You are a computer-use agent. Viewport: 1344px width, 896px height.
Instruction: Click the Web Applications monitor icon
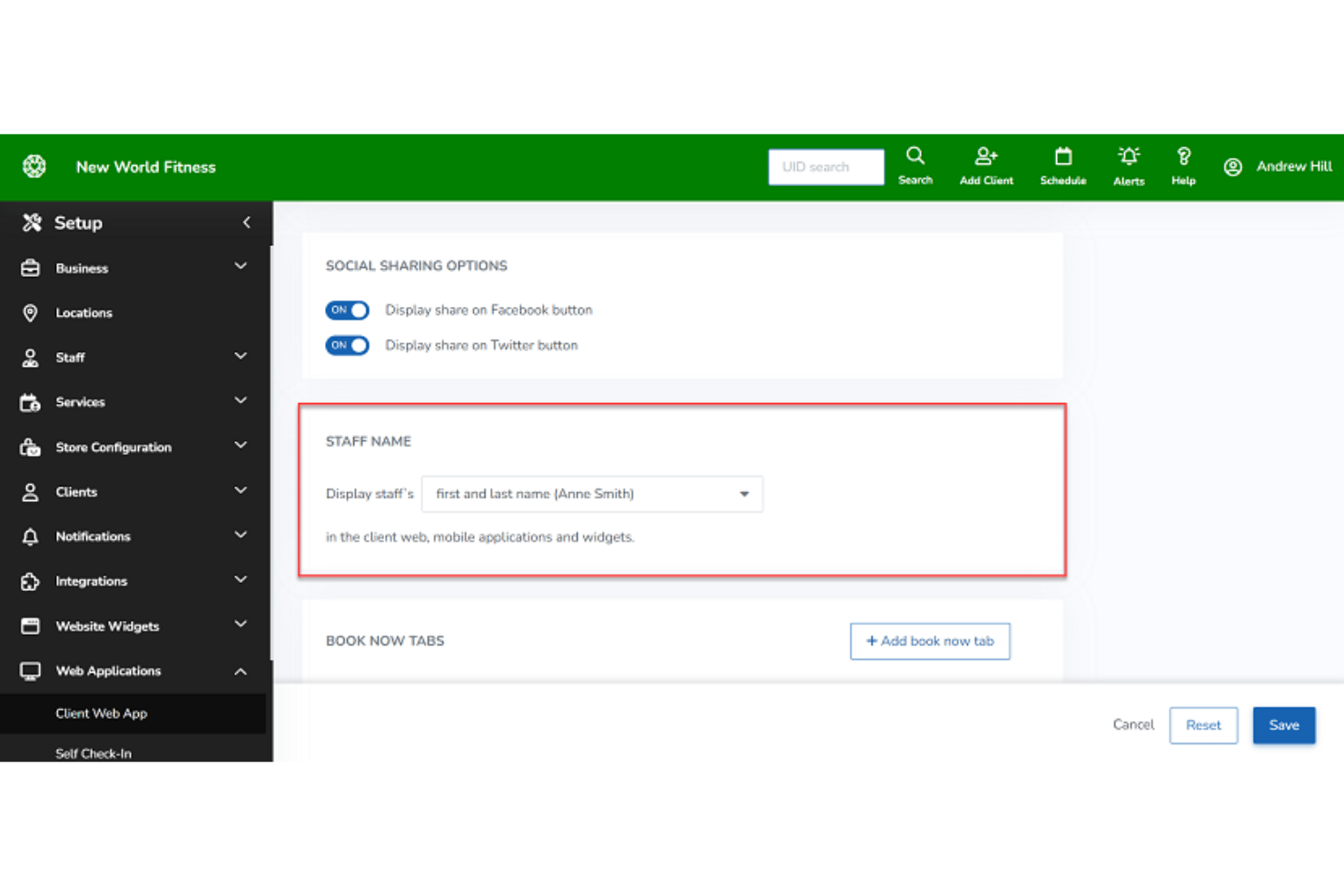pos(30,671)
